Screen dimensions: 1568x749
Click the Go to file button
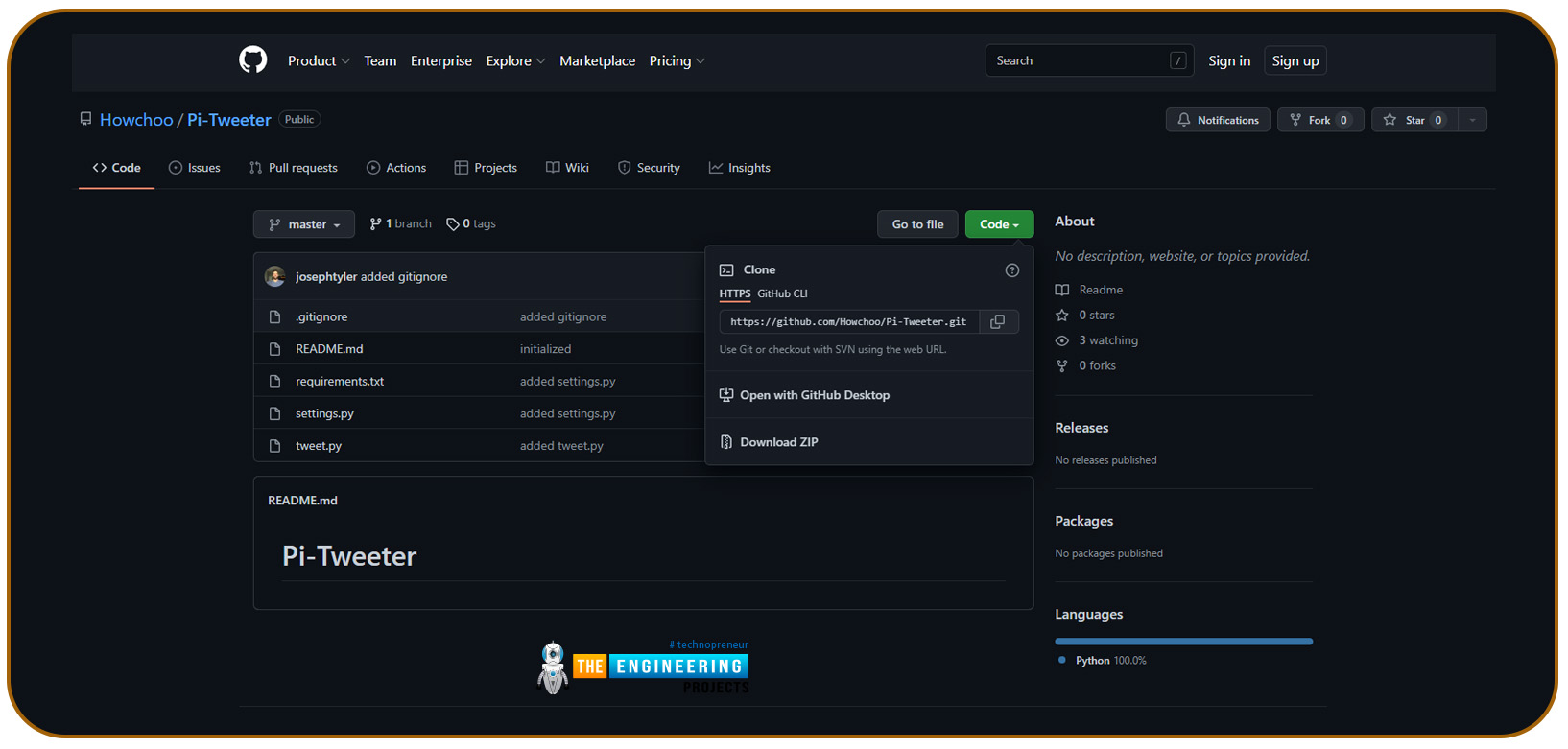pyautogui.click(x=917, y=224)
